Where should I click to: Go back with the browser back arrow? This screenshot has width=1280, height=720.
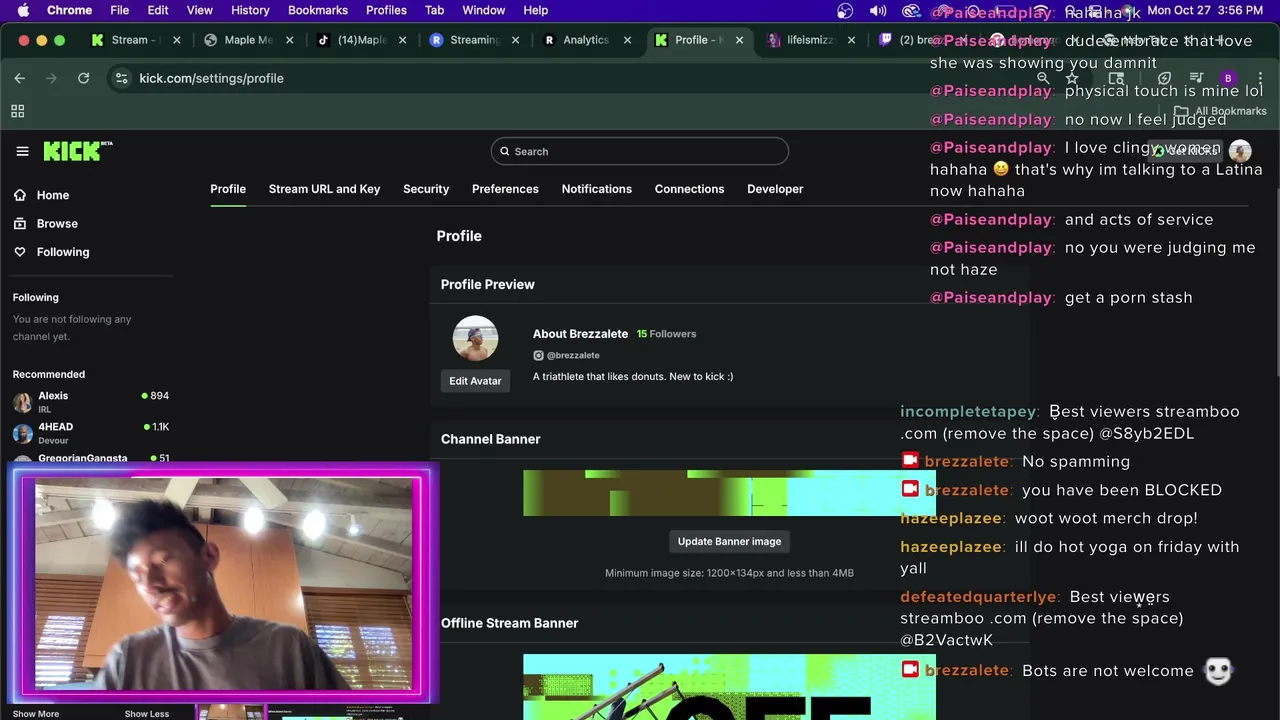20,78
